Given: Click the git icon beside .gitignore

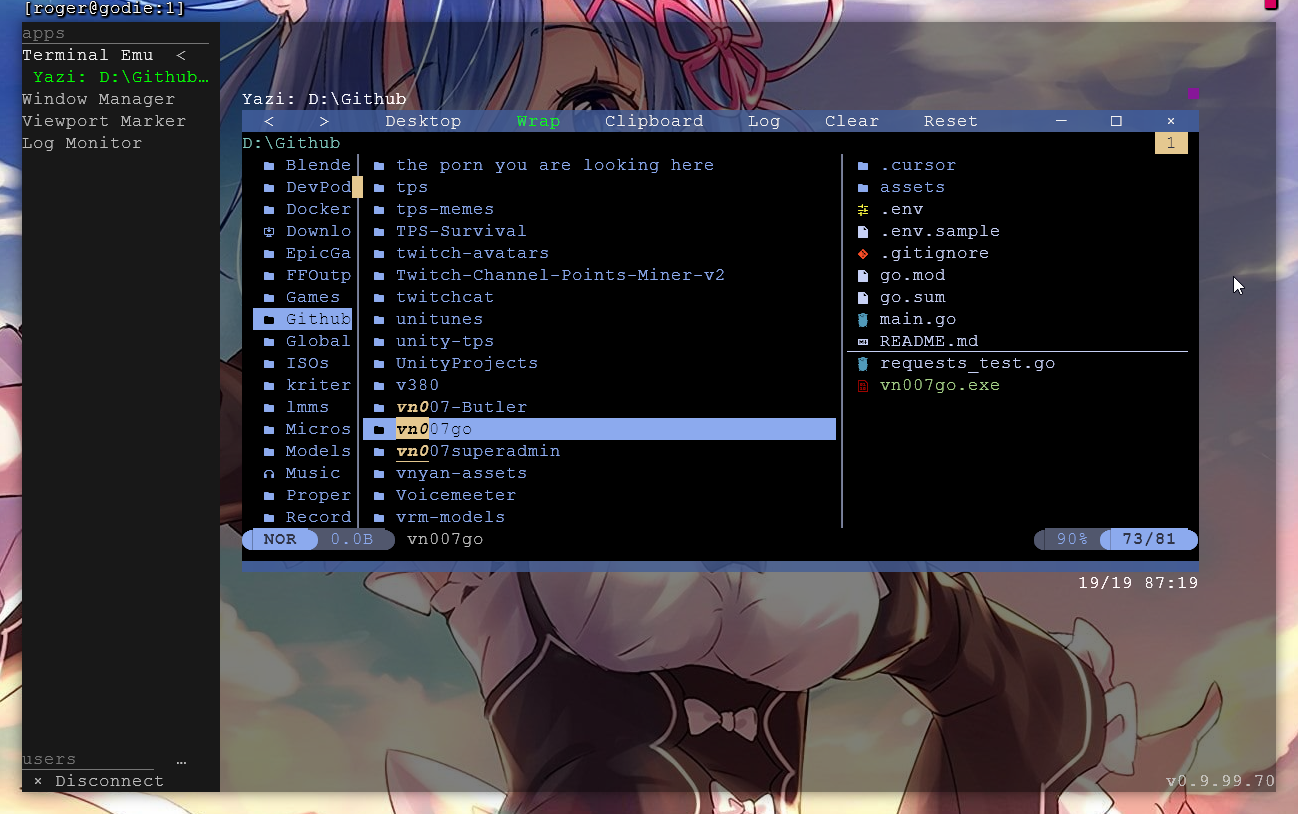Looking at the screenshot, I should tap(863, 253).
